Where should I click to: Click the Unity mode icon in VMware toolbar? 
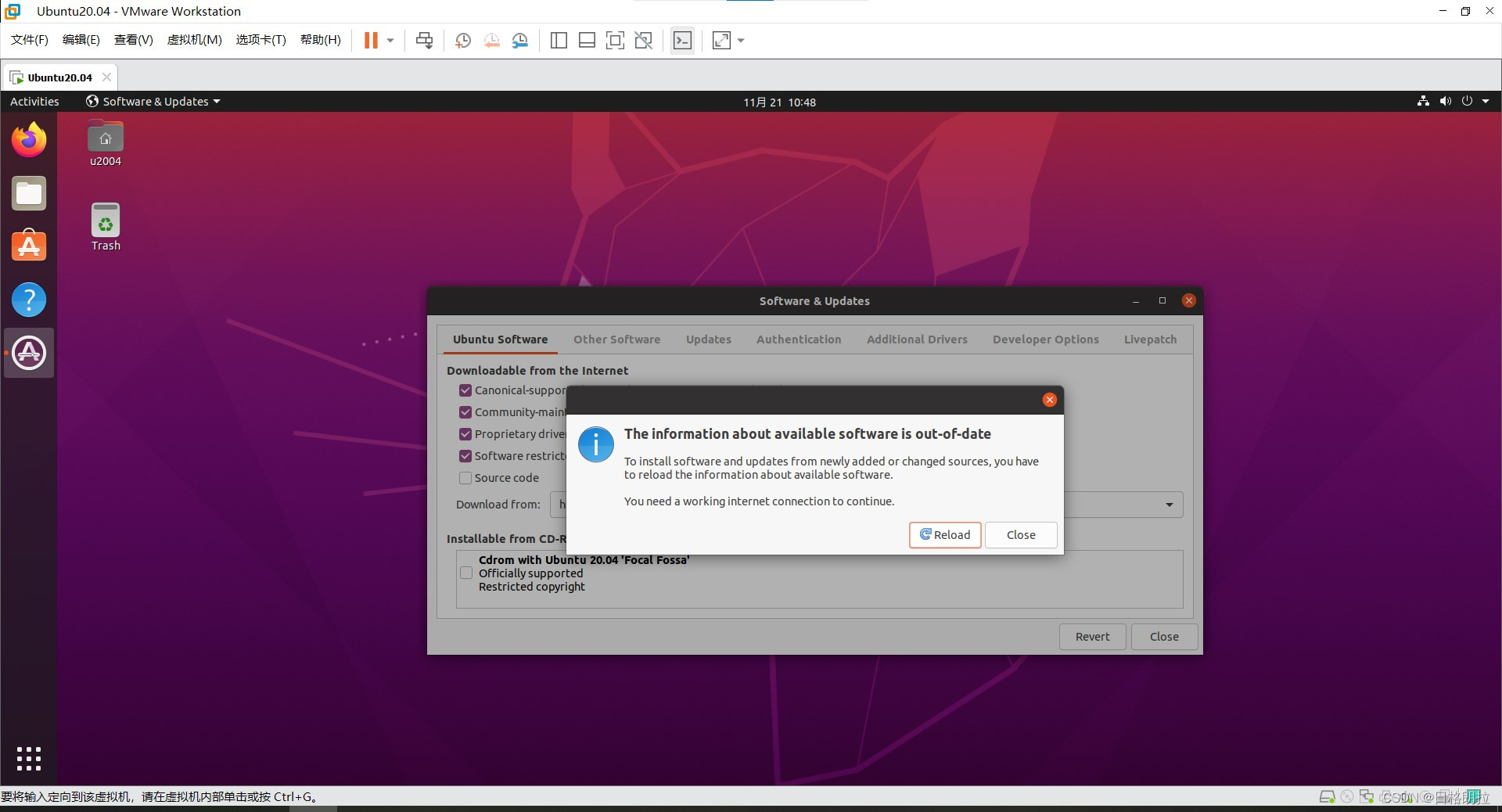pos(644,40)
